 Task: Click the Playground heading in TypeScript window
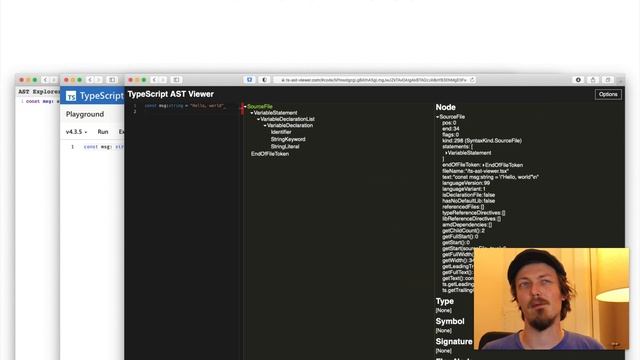[85, 114]
